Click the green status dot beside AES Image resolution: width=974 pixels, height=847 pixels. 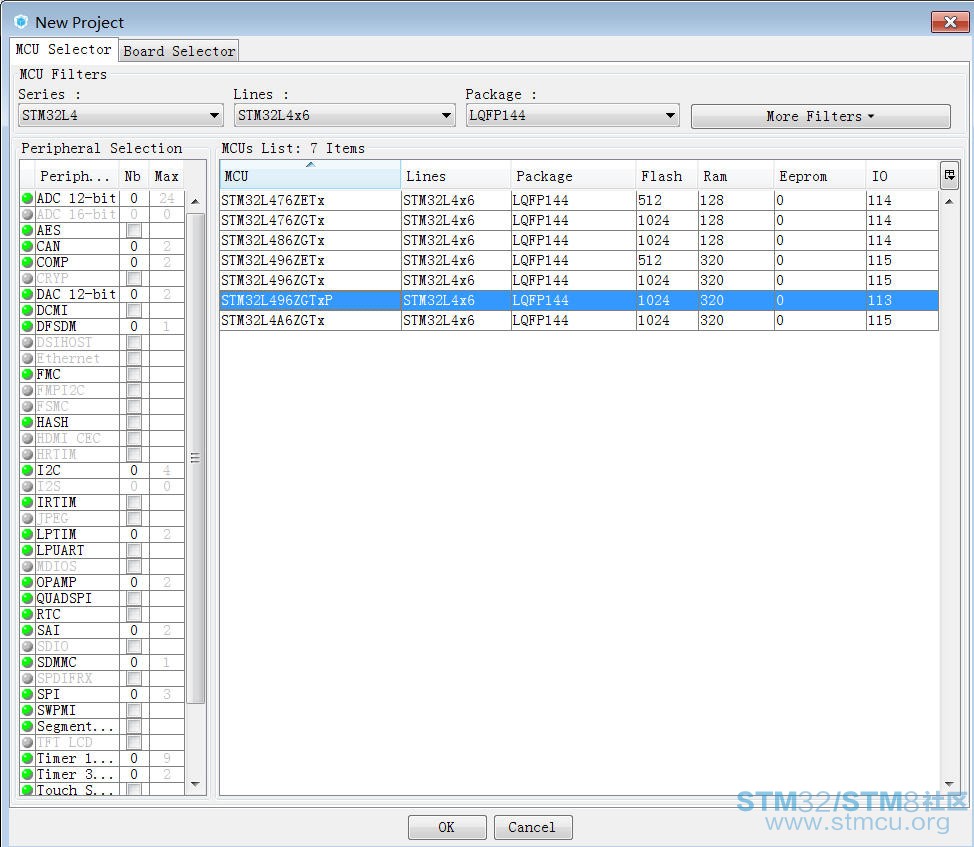[27, 230]
